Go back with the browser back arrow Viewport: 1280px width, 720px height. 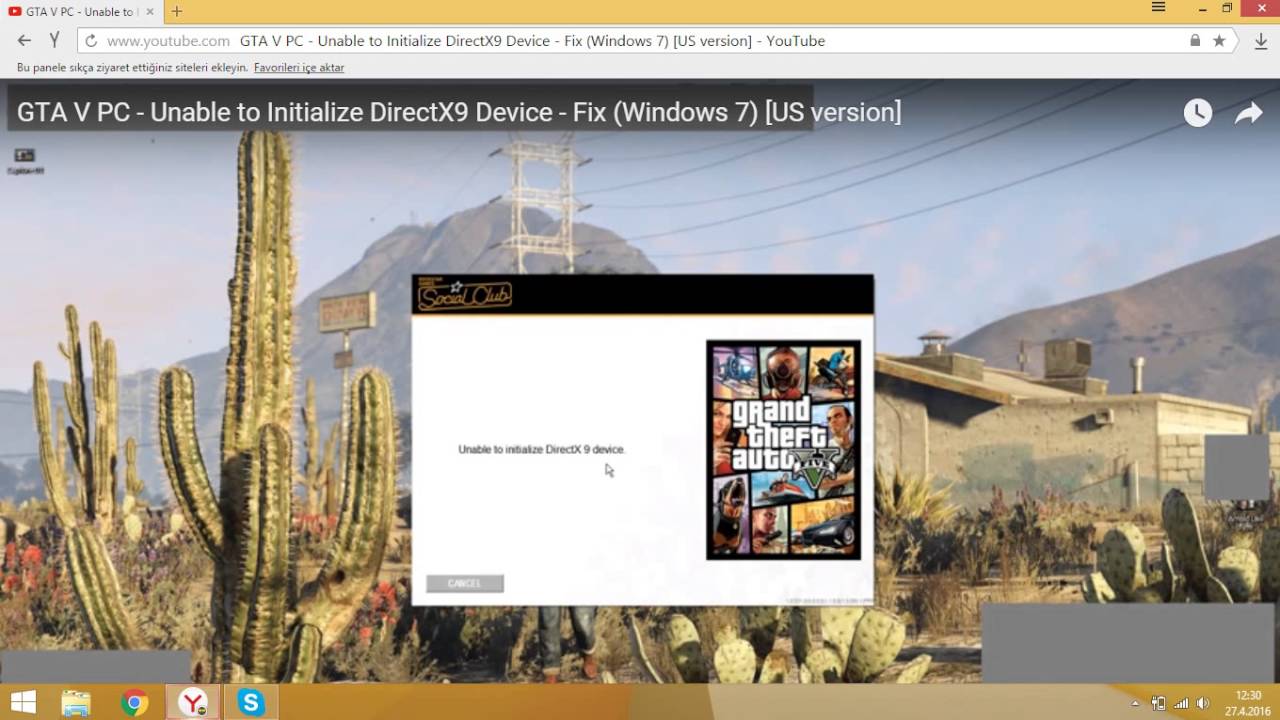click(x=25, y=41)
